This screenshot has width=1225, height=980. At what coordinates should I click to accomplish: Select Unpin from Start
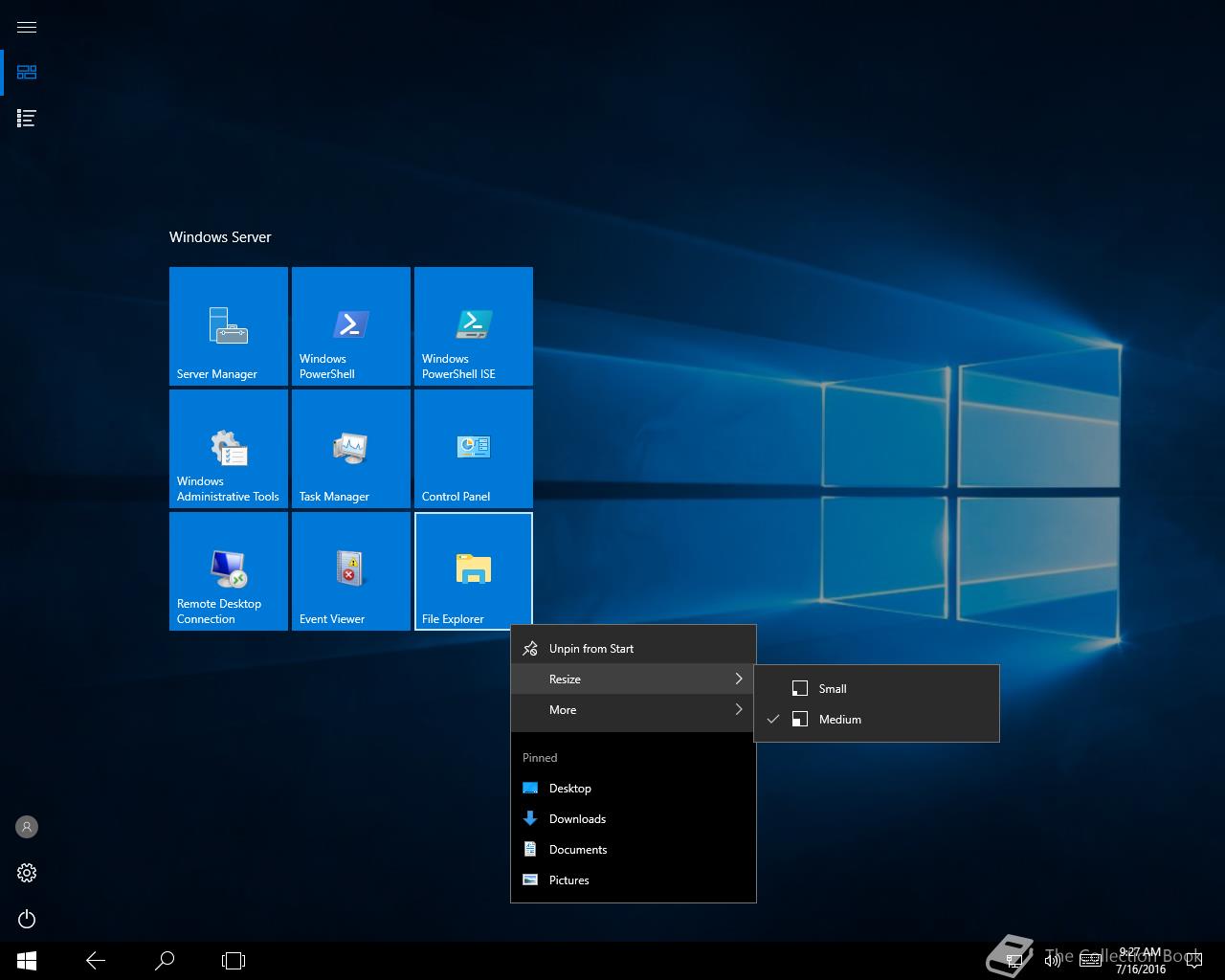coord(634,649)
